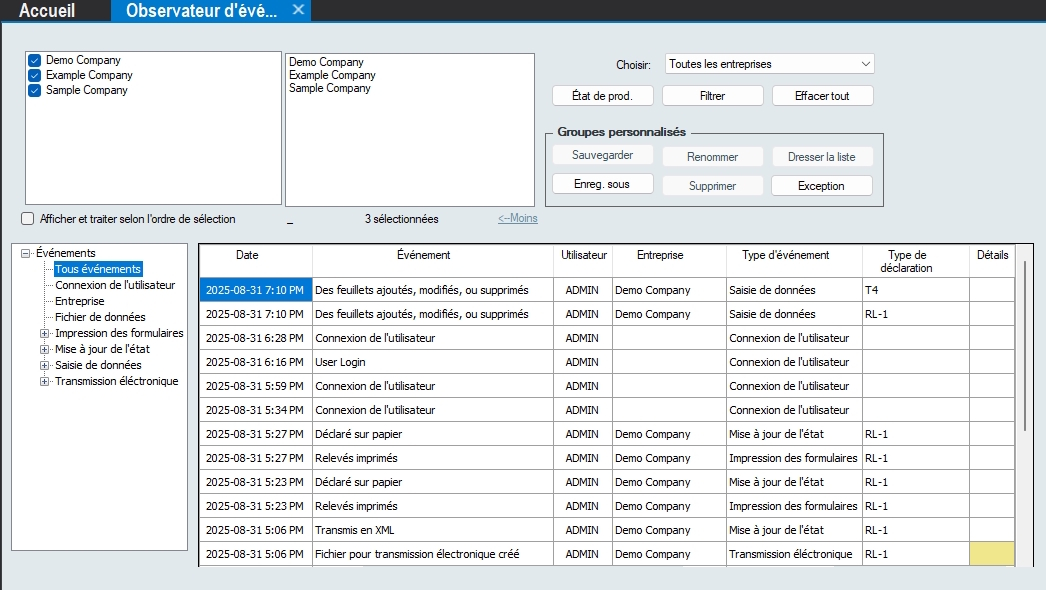The height and width of the screenshot is (590, 1046).
Task: Uncheck the Demo Company checkbox
Action: coord(35,61)
